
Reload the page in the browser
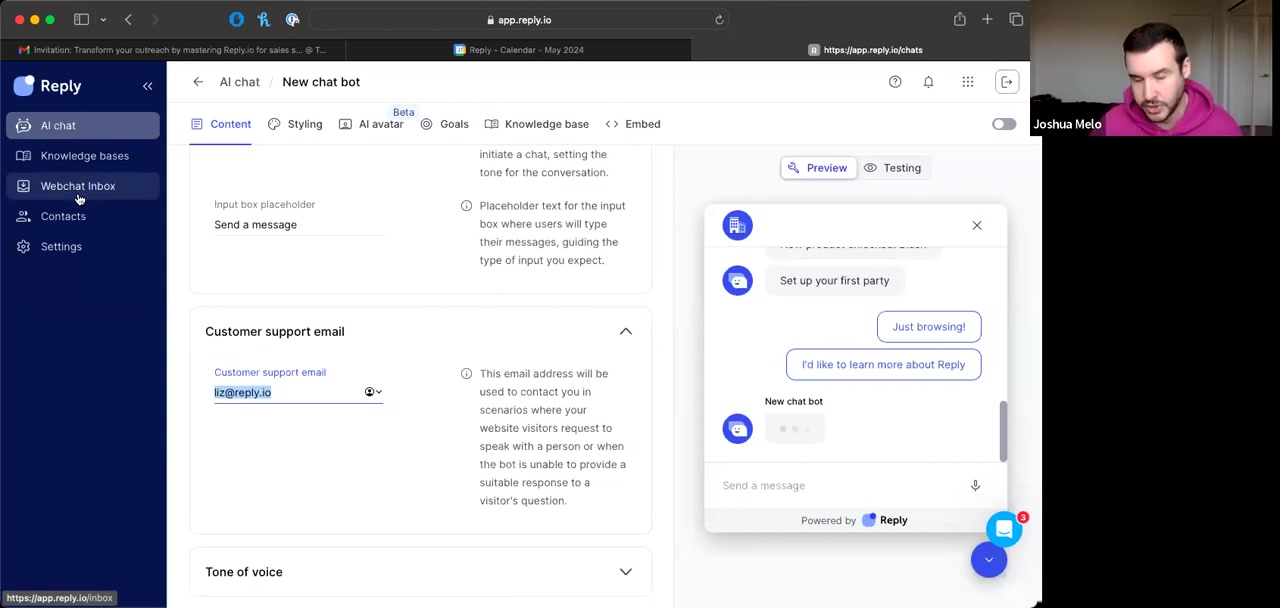(x=719, y=20)
